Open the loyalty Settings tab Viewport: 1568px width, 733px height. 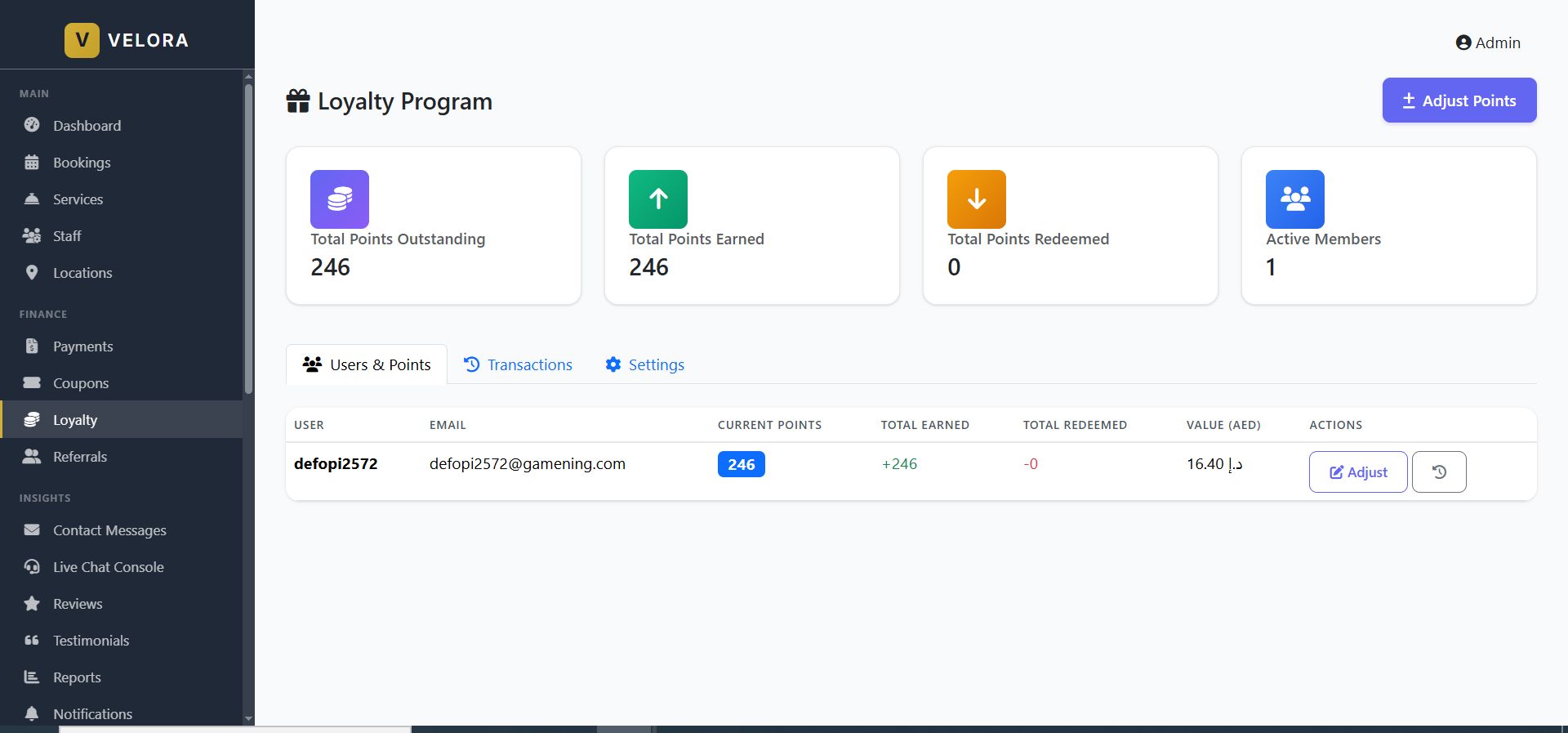tap(644, 364)
